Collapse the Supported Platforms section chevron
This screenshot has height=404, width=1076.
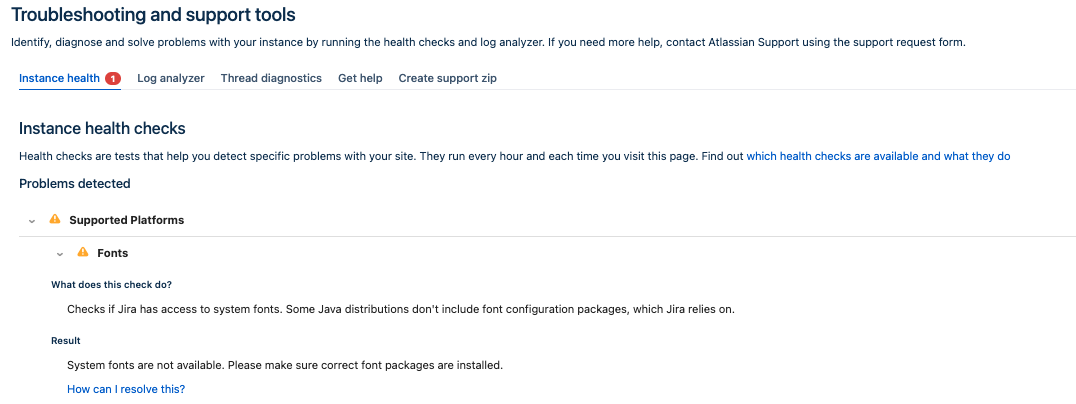(32, 220)
